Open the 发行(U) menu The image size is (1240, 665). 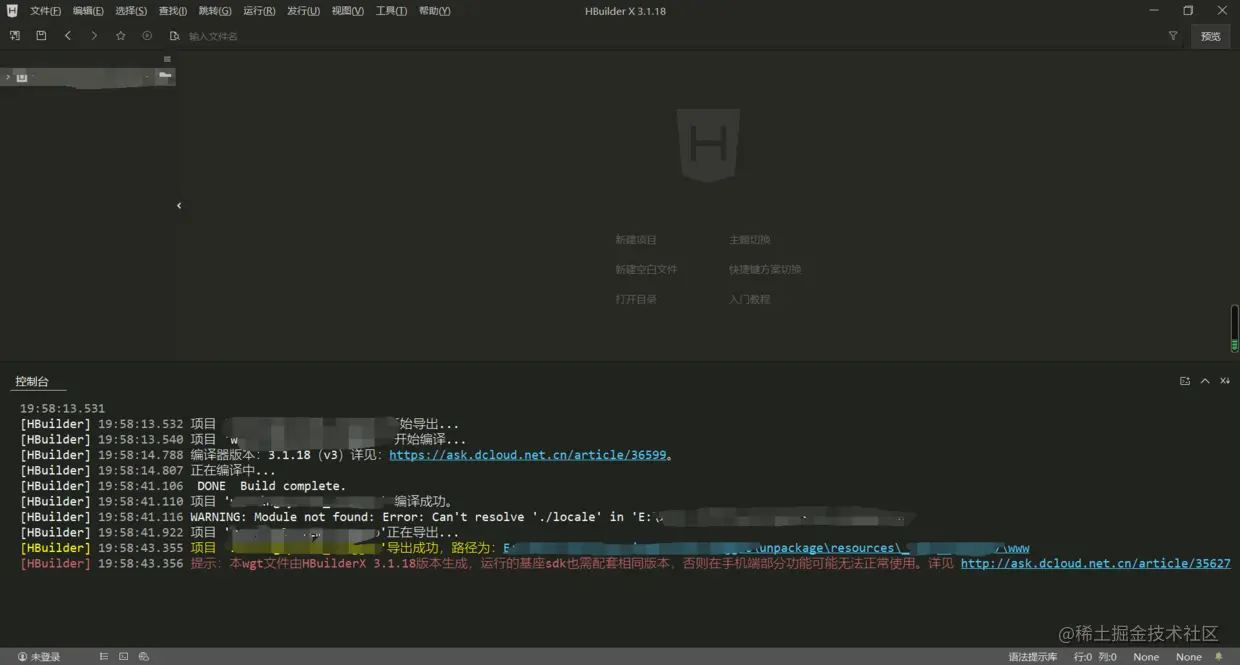click(x=303, y=11)
